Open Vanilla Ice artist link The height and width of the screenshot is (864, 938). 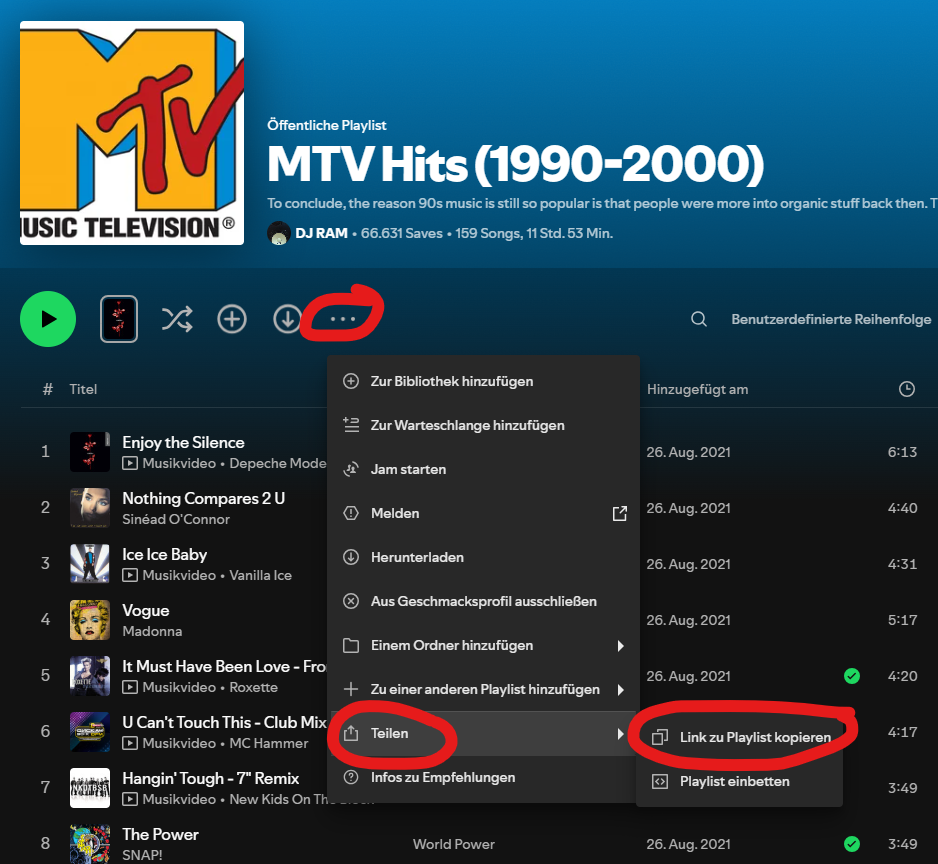pyautogui.click(x=260, y=575)
